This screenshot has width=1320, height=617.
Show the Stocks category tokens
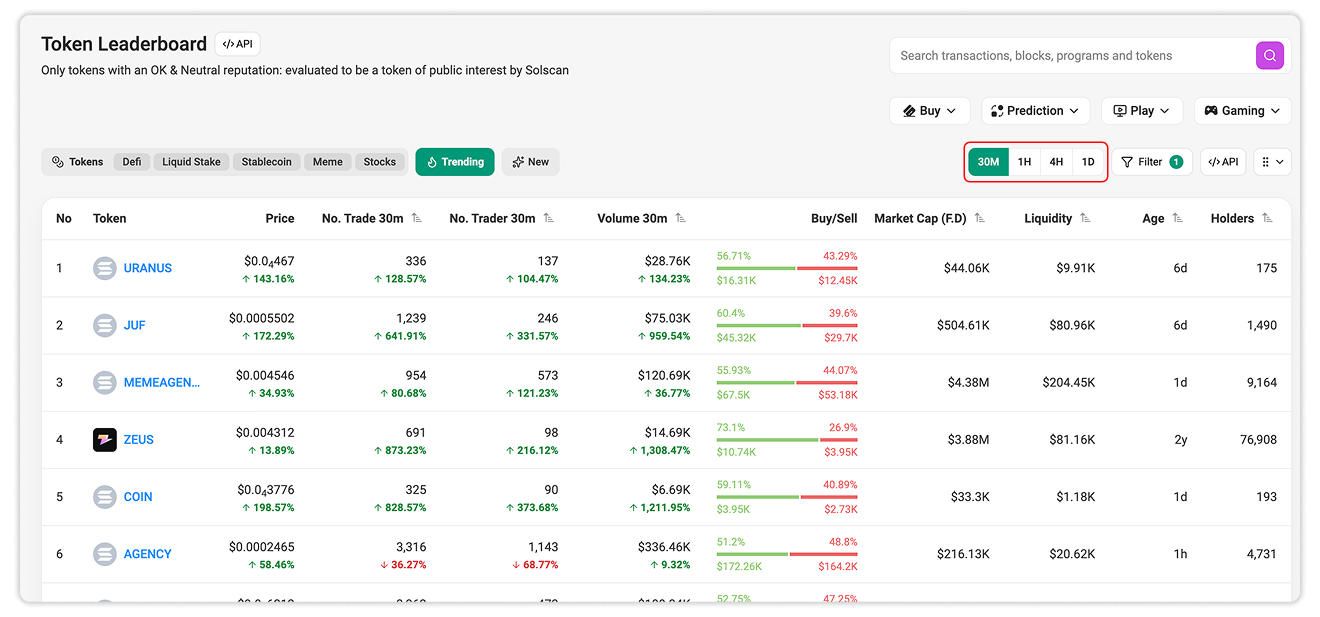pyautogui.click(x=380, y=162)
